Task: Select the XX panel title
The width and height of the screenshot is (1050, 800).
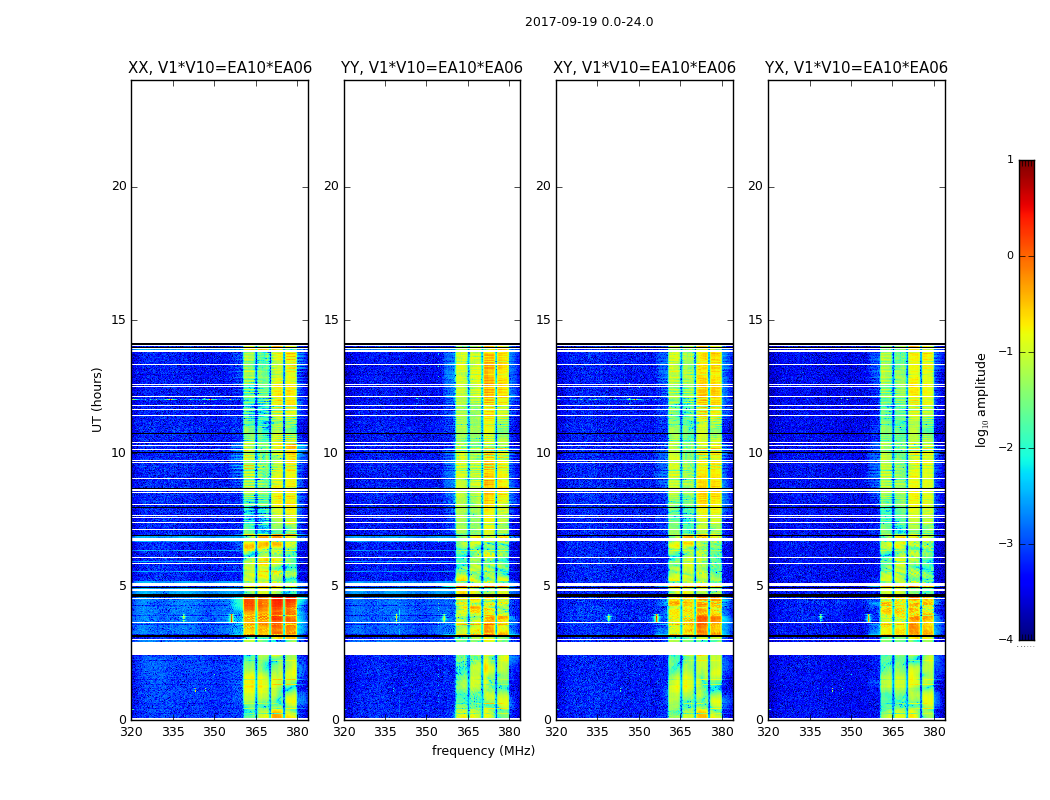Action: [x=220, y=68]
